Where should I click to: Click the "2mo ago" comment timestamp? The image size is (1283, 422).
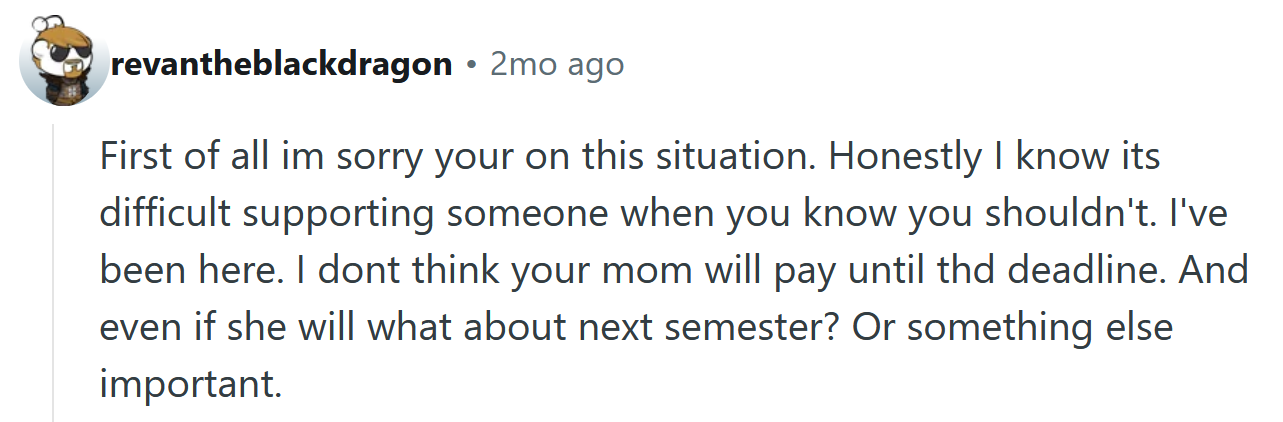[x=557, y=65]
